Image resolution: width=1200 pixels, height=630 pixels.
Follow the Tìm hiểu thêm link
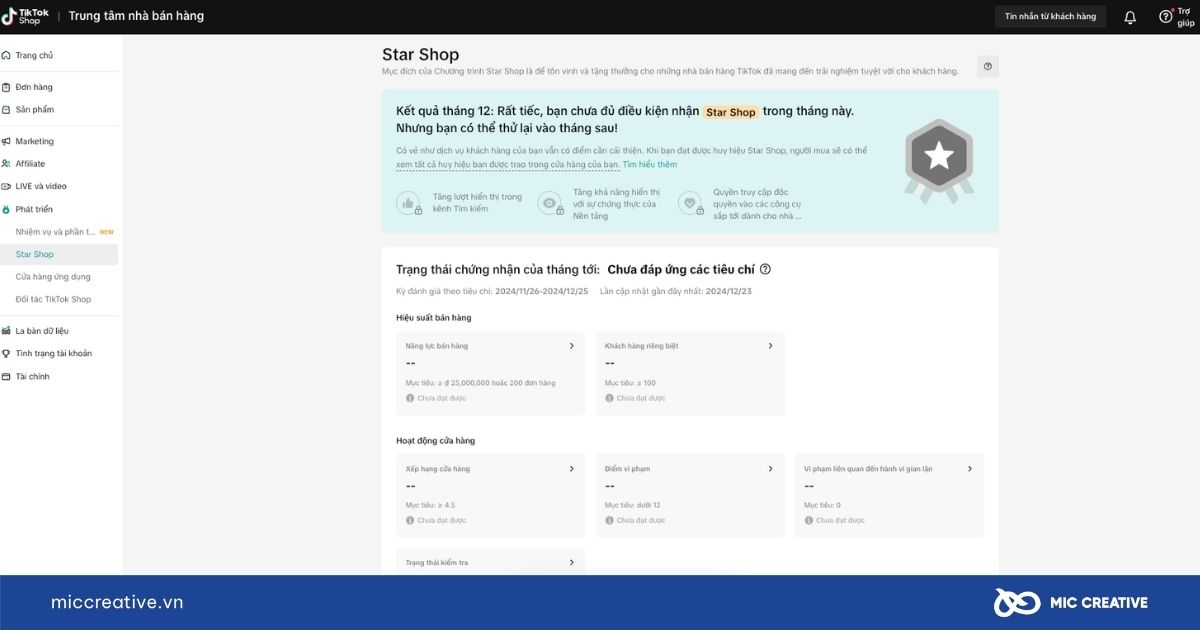(x=649, y=164)
